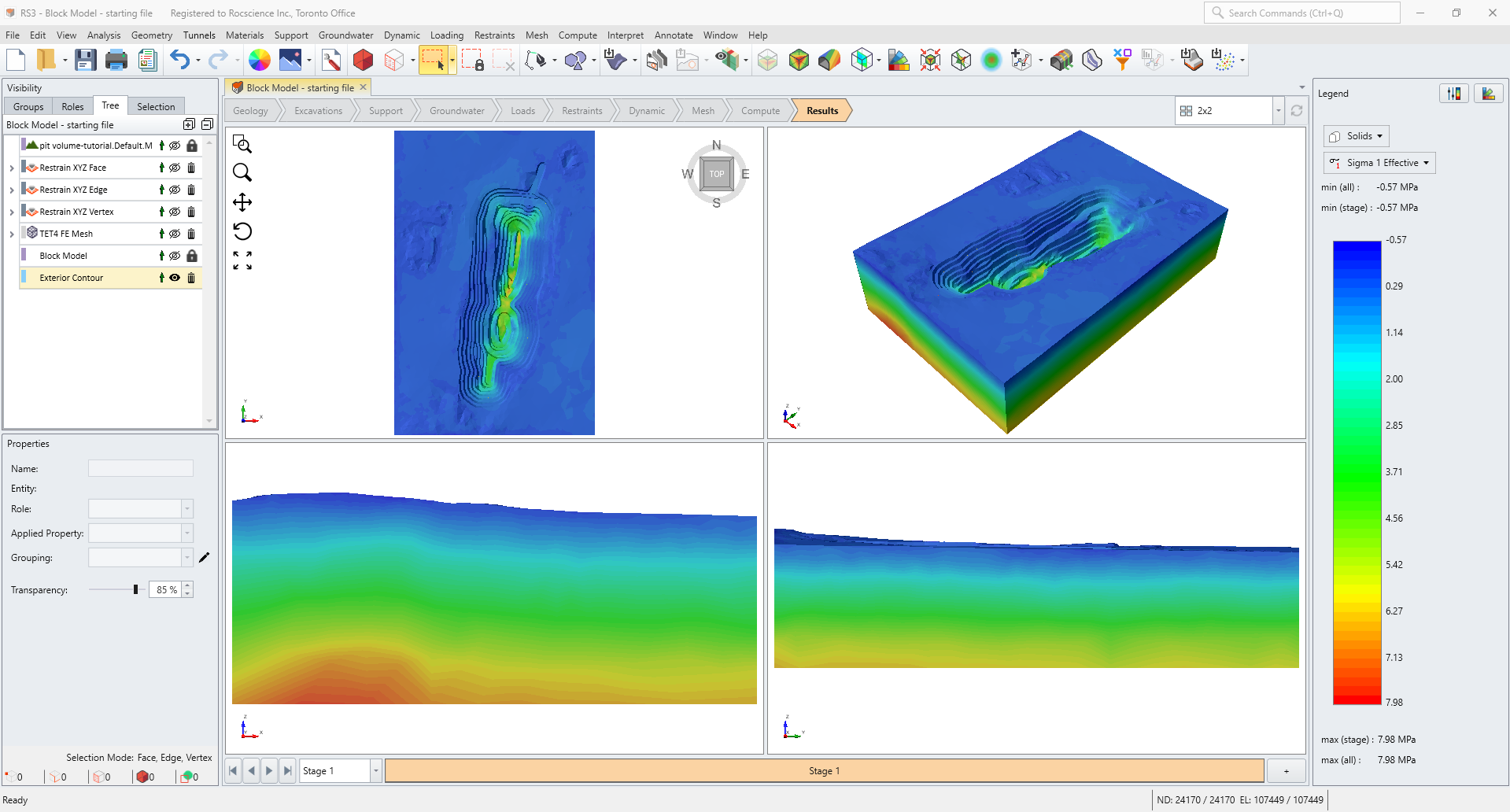Hide the Exterior Contour item
Viewport: 1510px width, 812px height.
tap(175, 278)
